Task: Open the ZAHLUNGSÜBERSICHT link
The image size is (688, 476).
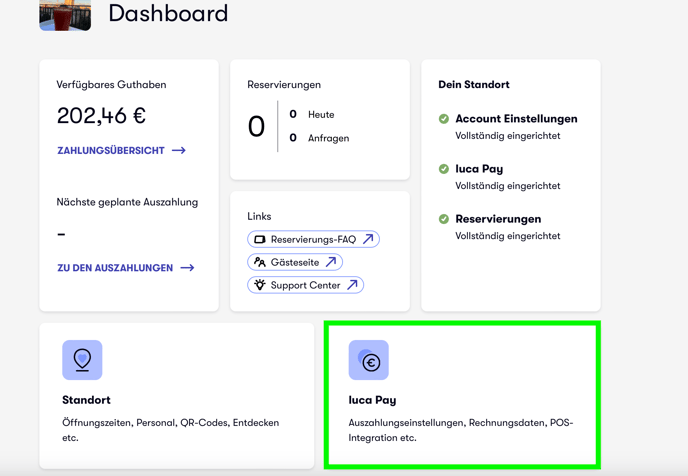Action: pos(122,150)
